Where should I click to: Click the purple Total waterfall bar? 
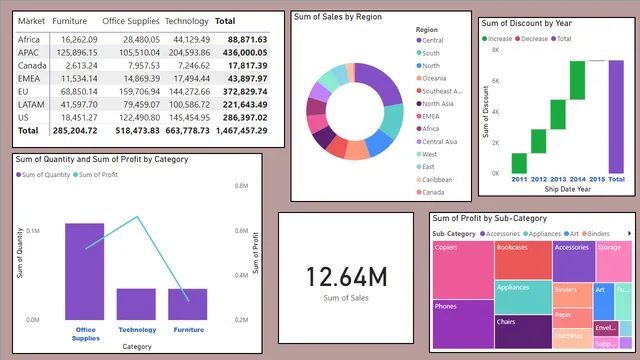coord(616,117)
